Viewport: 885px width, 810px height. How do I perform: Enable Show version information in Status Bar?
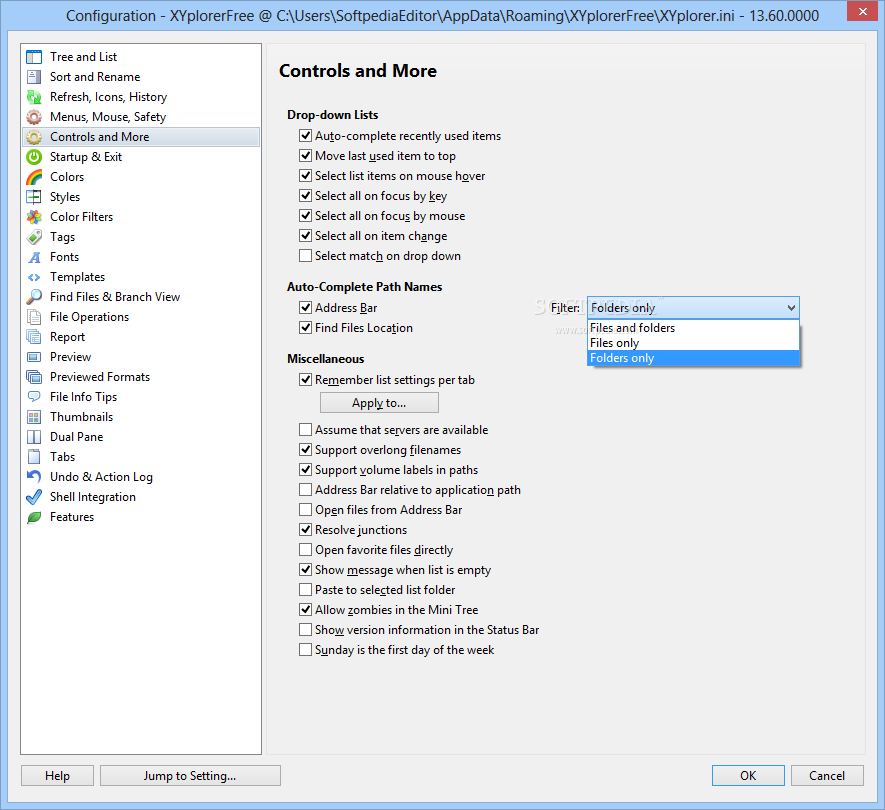click(x=305, y=630)
